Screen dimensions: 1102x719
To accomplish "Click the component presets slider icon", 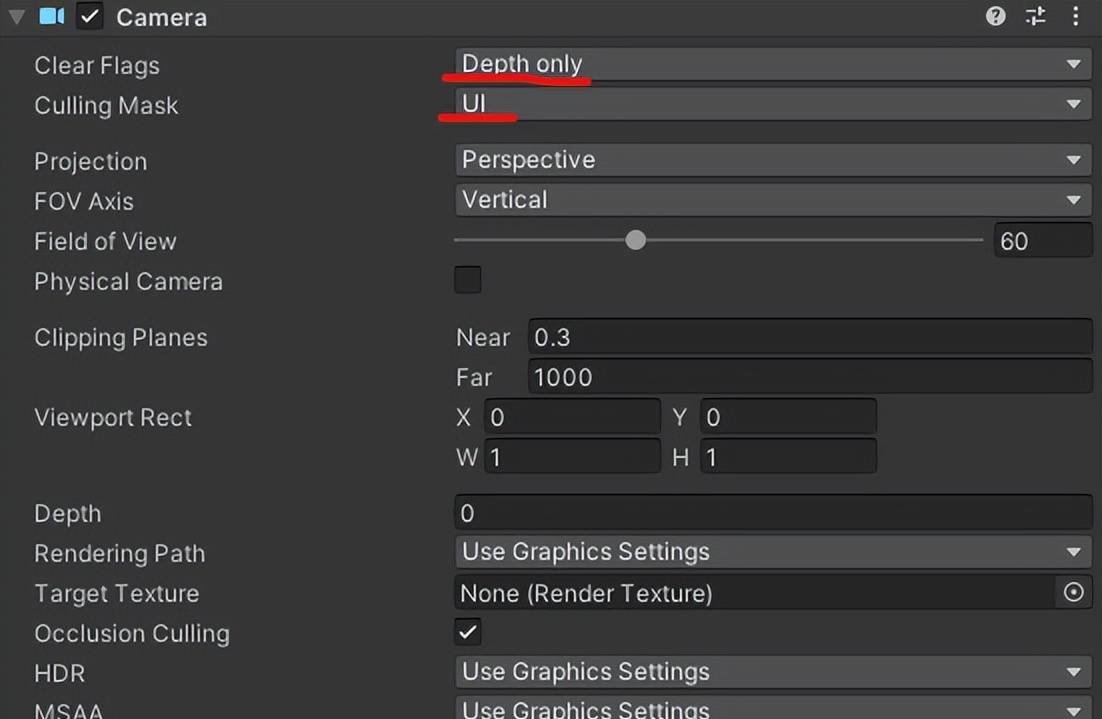I will [1035, 16].
